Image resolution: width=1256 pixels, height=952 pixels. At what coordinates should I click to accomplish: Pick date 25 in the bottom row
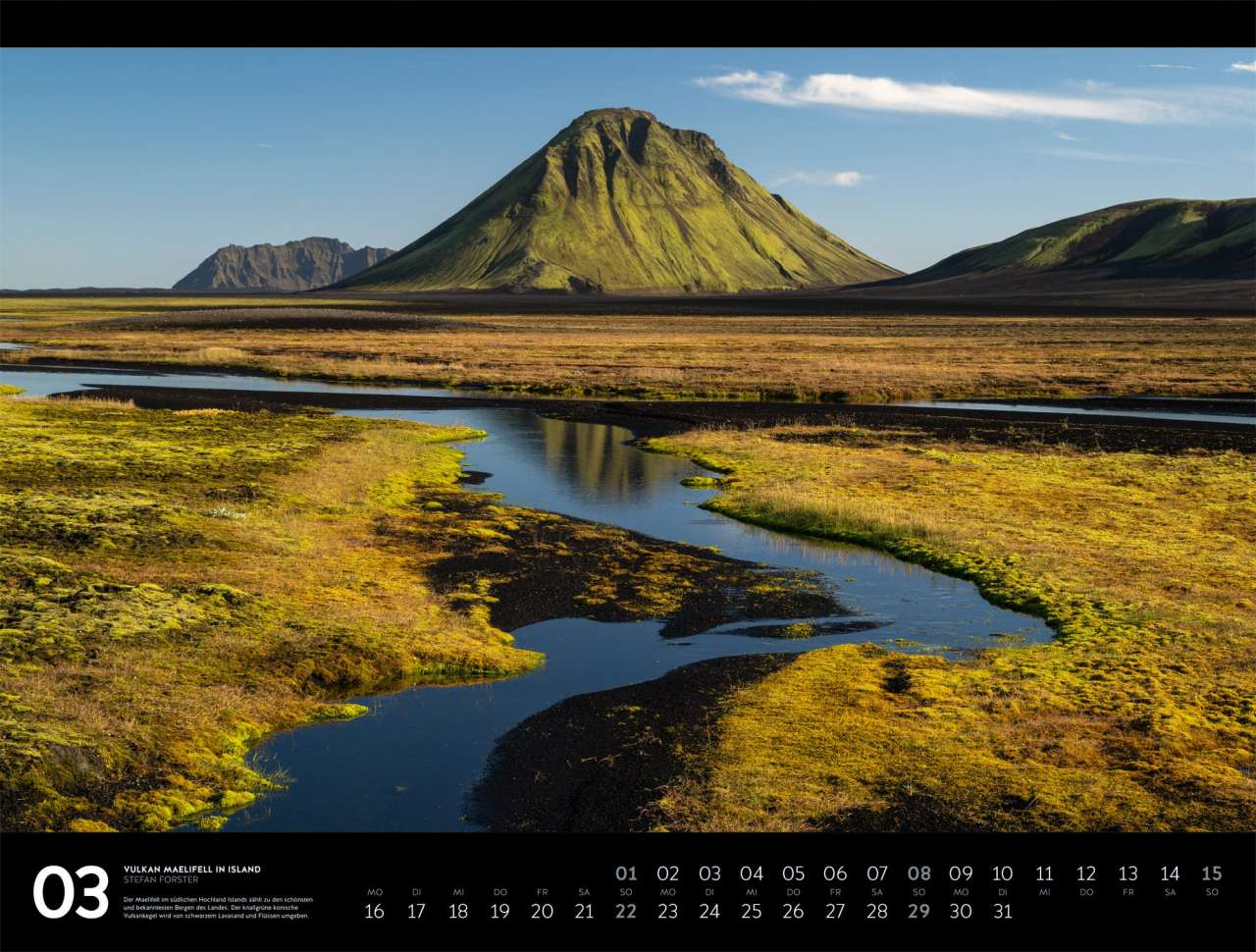[x=751, y=911]
